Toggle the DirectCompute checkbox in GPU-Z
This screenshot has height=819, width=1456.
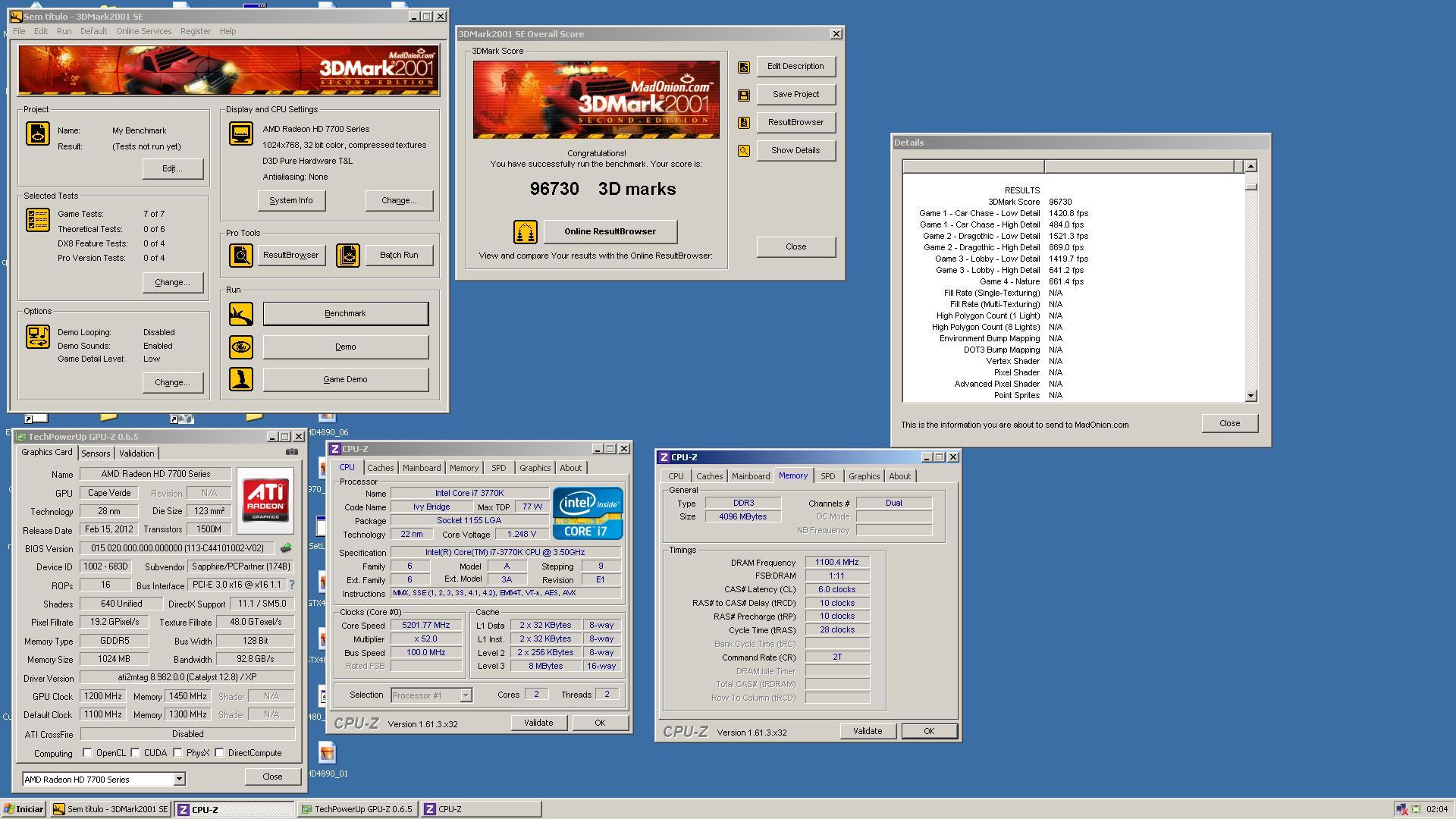tap(220, 753)
